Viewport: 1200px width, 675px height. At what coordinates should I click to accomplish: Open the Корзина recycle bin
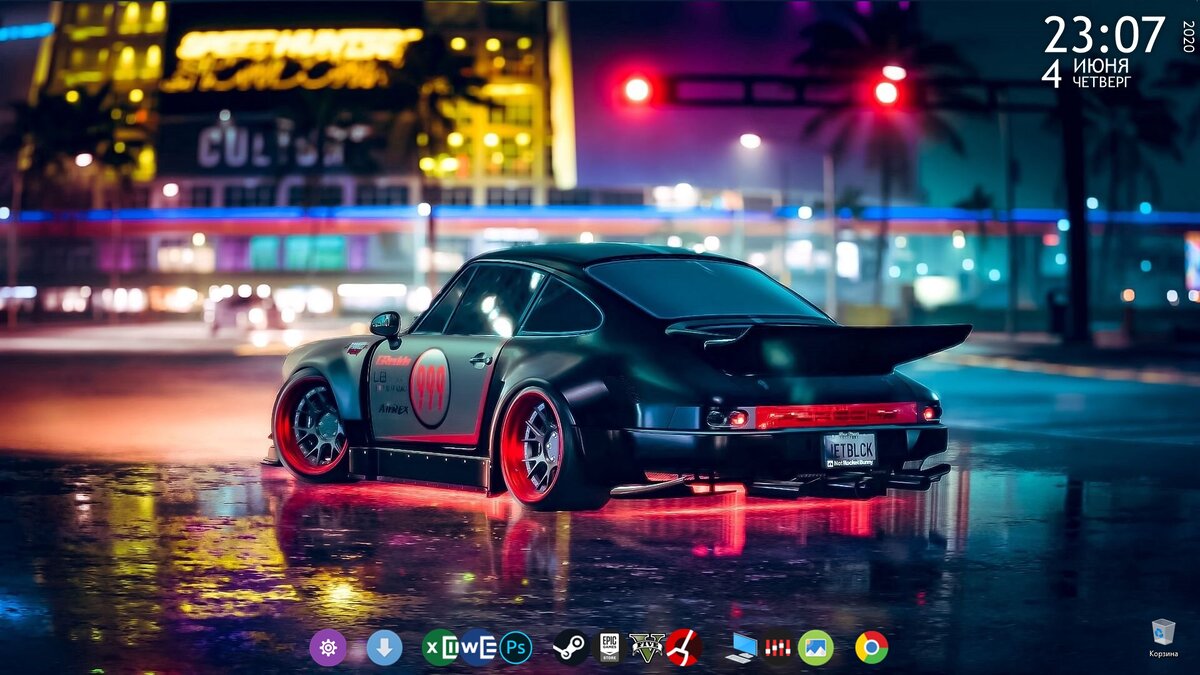coord(1163,639)
